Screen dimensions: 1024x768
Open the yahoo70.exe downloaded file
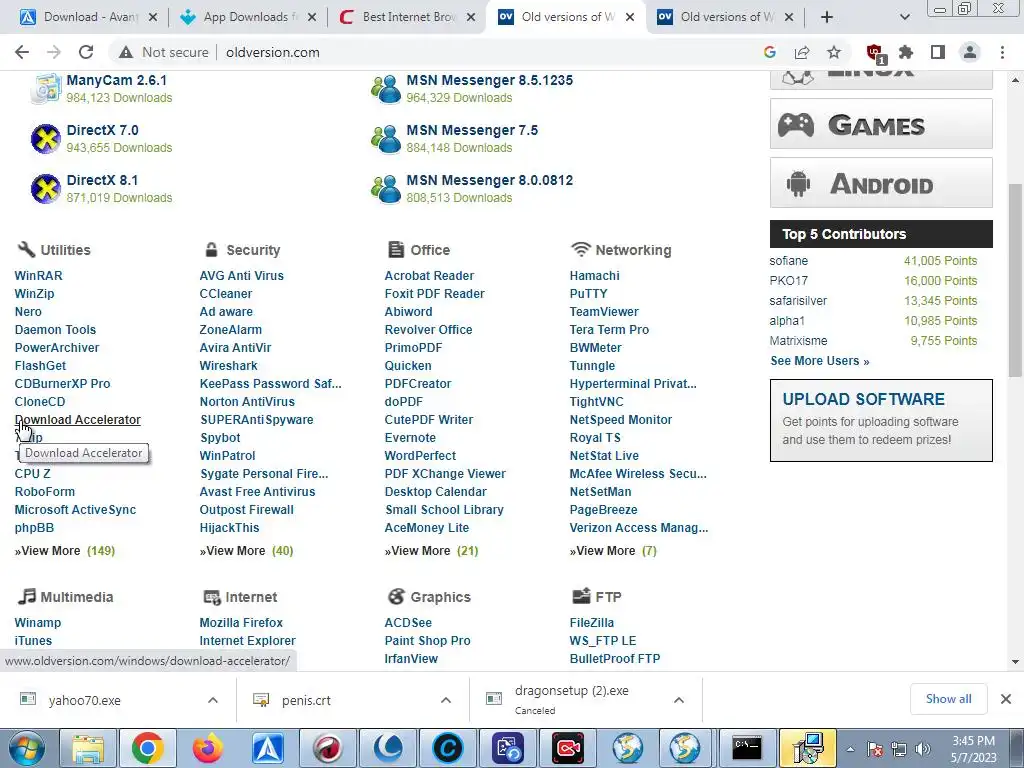[84, 700]
